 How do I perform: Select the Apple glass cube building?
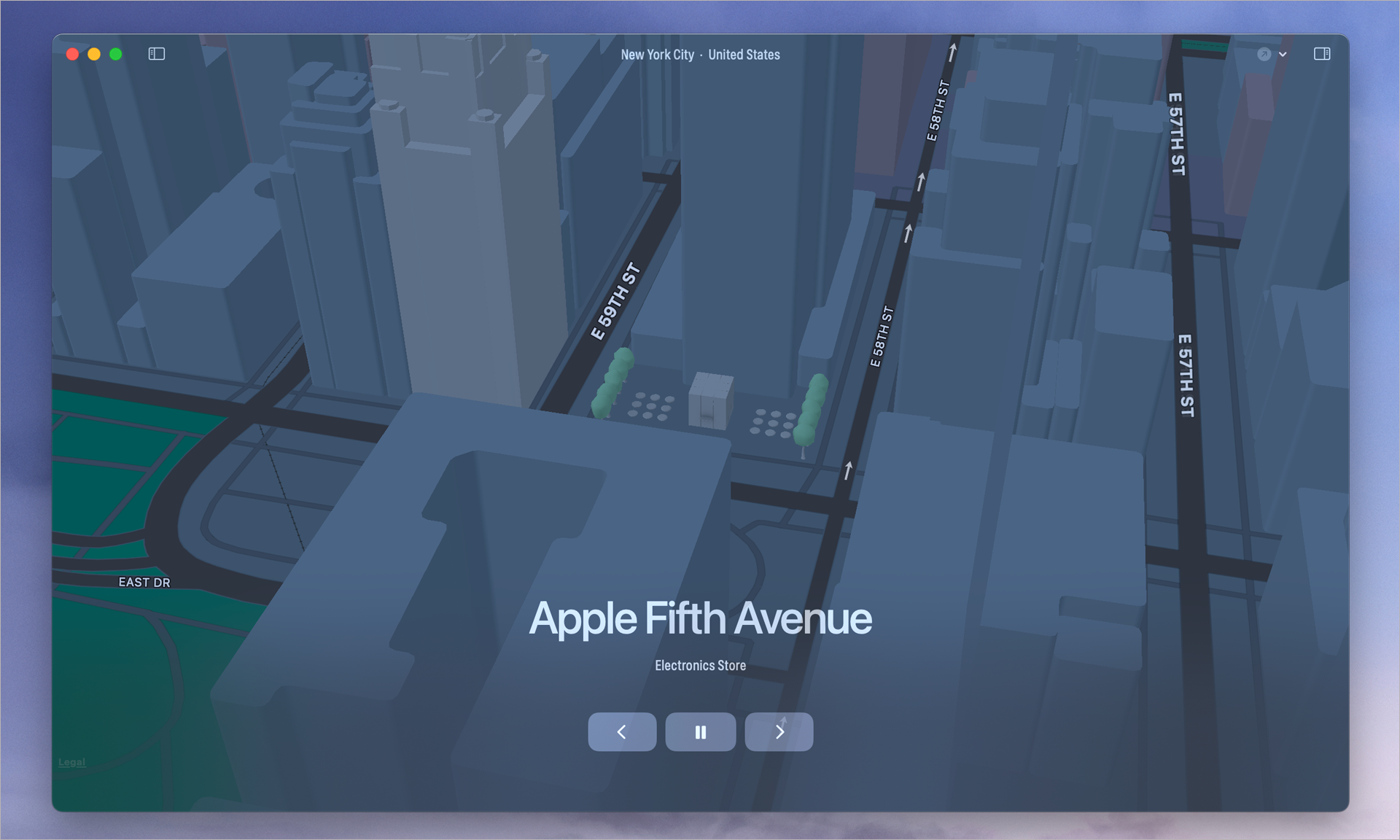click(x=710, y=400)
